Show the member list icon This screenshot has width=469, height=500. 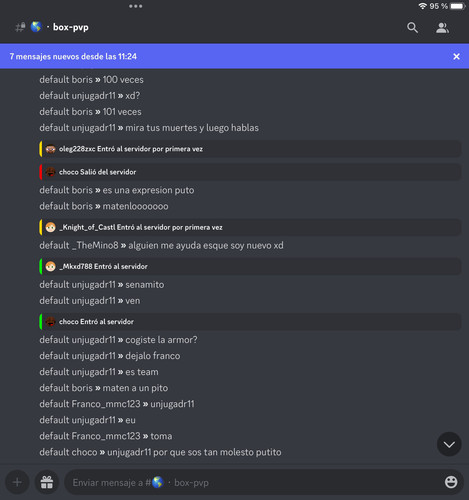(x=442, y=28)
